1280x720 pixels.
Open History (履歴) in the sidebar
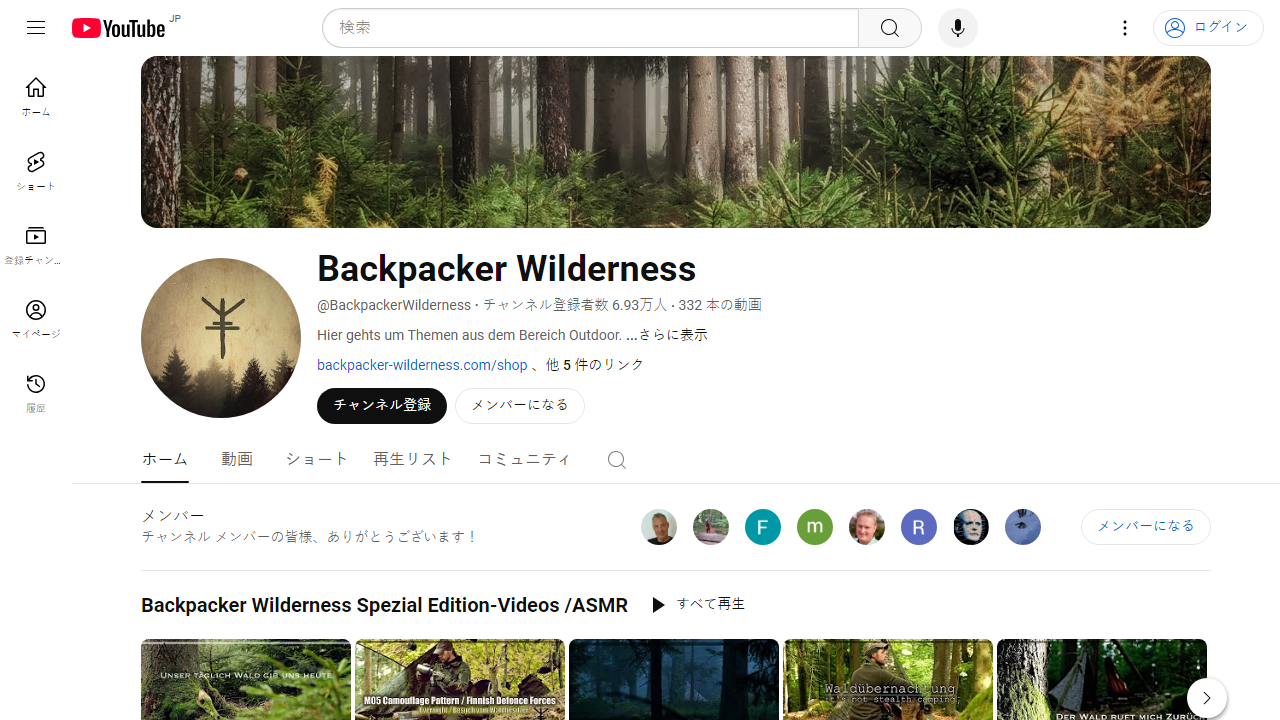coord(36,393)
